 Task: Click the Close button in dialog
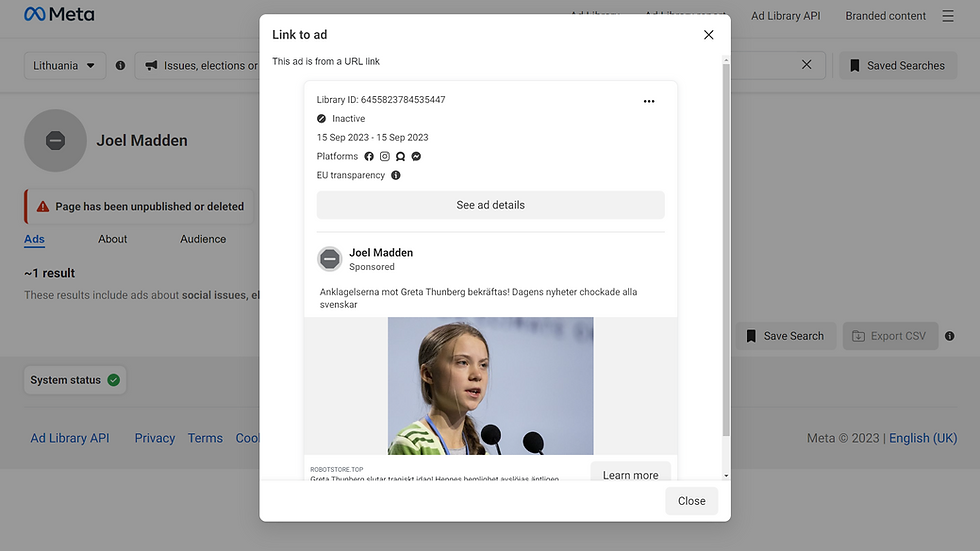(x=691, y=501)
